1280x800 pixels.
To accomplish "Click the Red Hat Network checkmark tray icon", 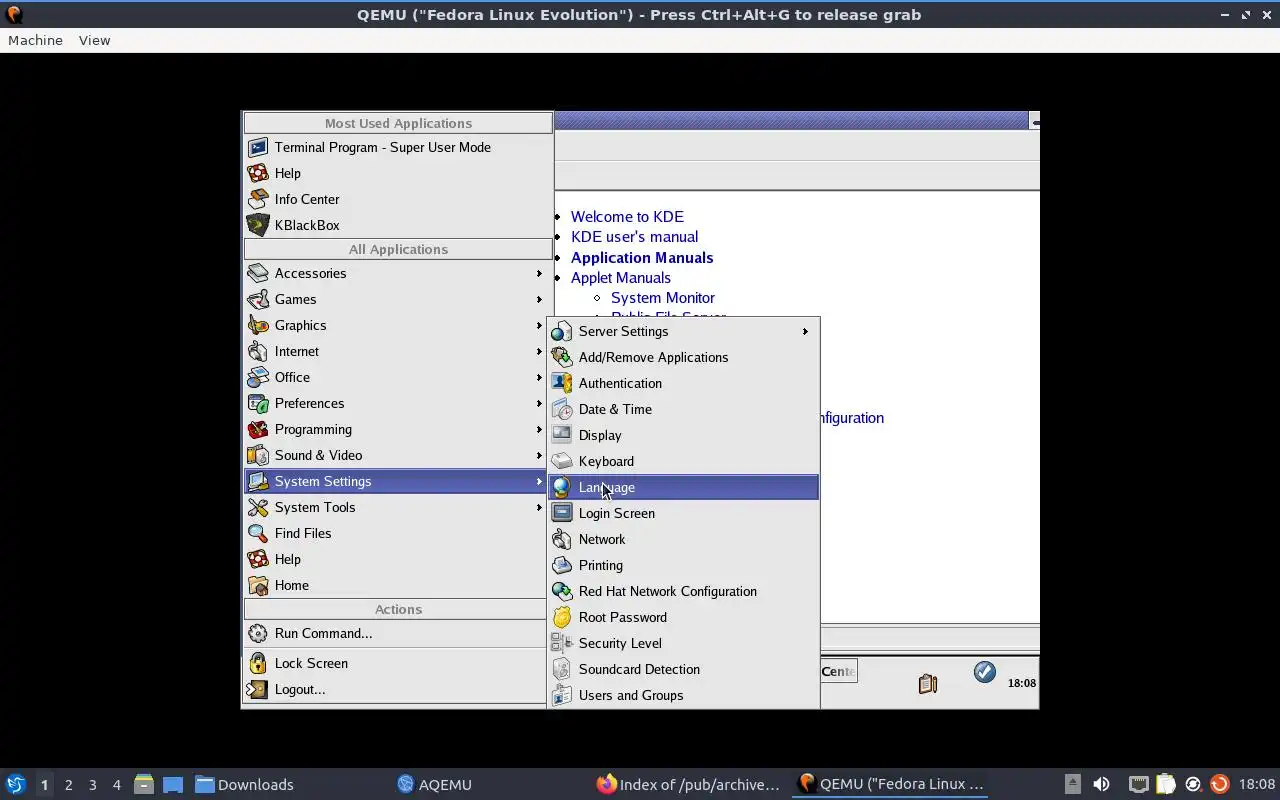I will [985, 672].
